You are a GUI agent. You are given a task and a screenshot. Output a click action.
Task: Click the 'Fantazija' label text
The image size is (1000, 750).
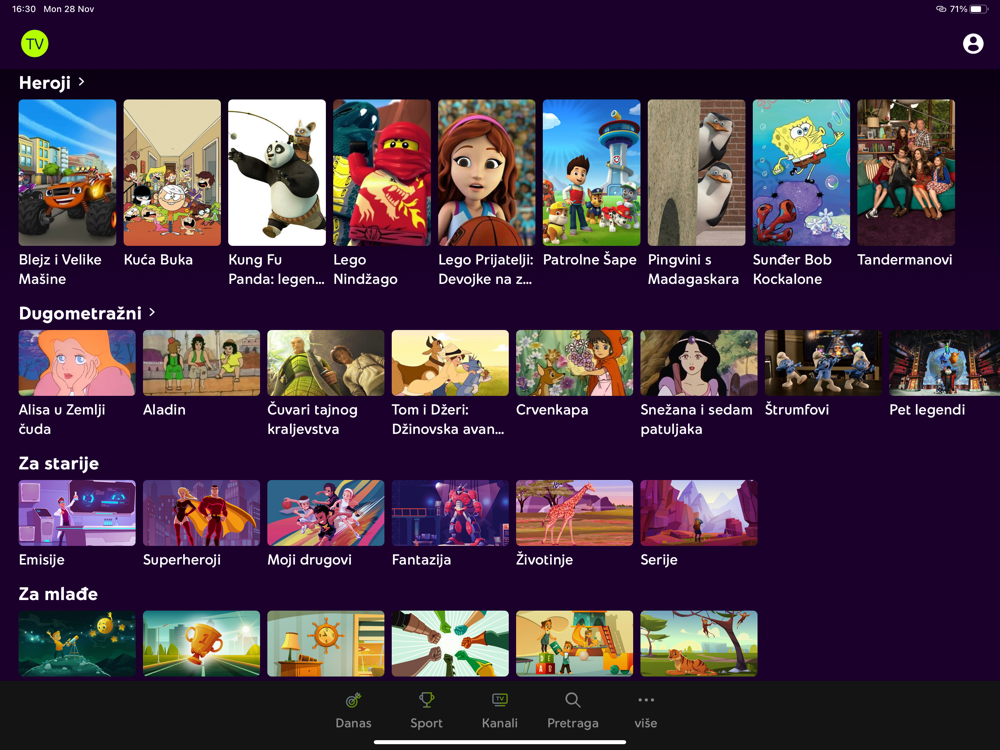[x=422, y=560]
